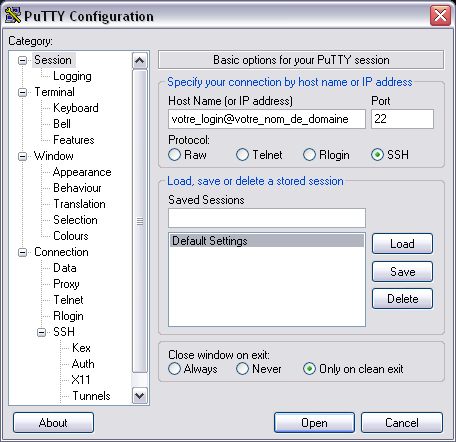Collapse the Window tree node

pos(22,156)
